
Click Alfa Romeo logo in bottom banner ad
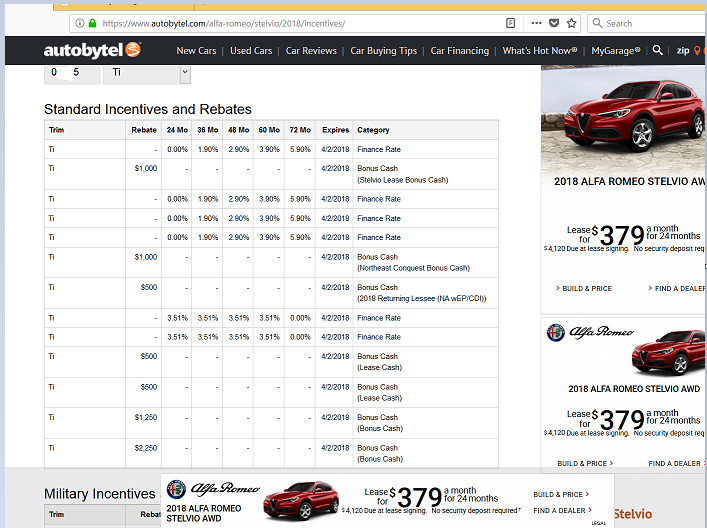pos(213,489)
